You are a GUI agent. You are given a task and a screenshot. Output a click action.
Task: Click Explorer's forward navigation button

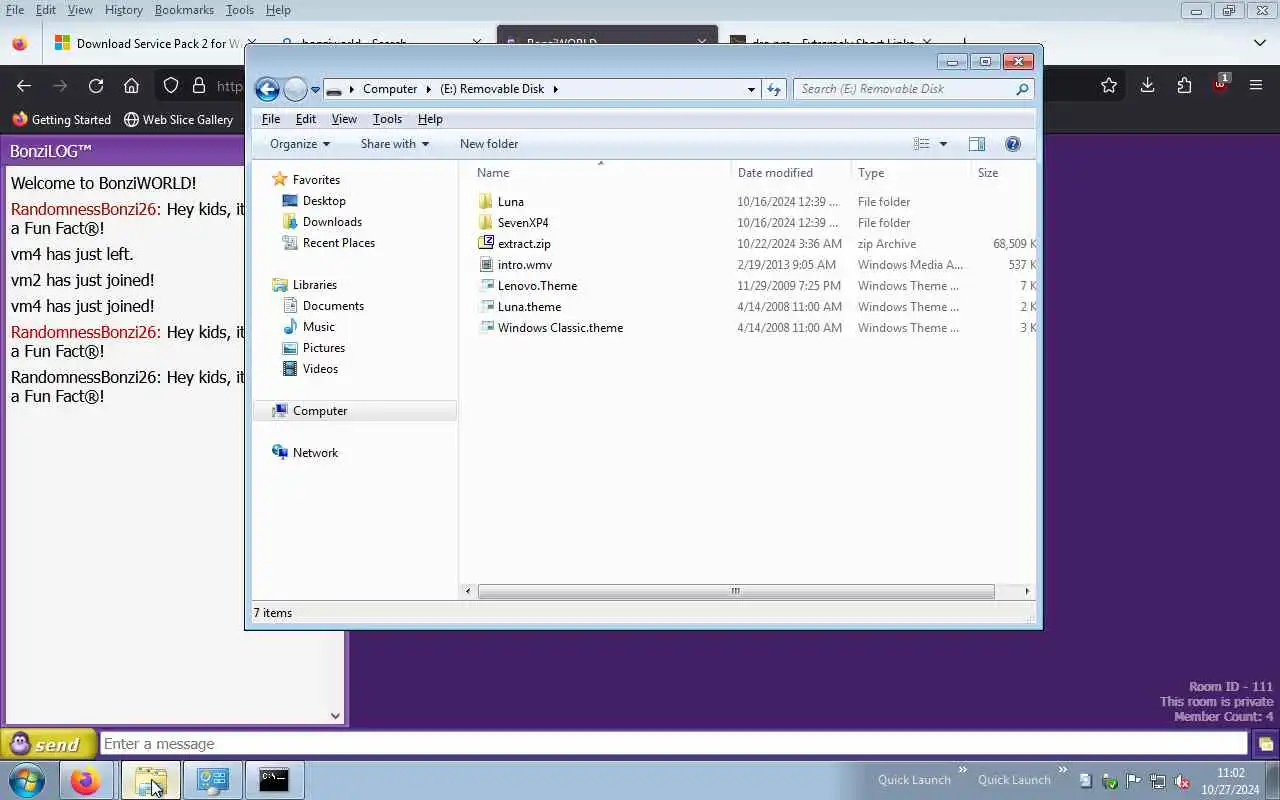[x=295, y=89]
